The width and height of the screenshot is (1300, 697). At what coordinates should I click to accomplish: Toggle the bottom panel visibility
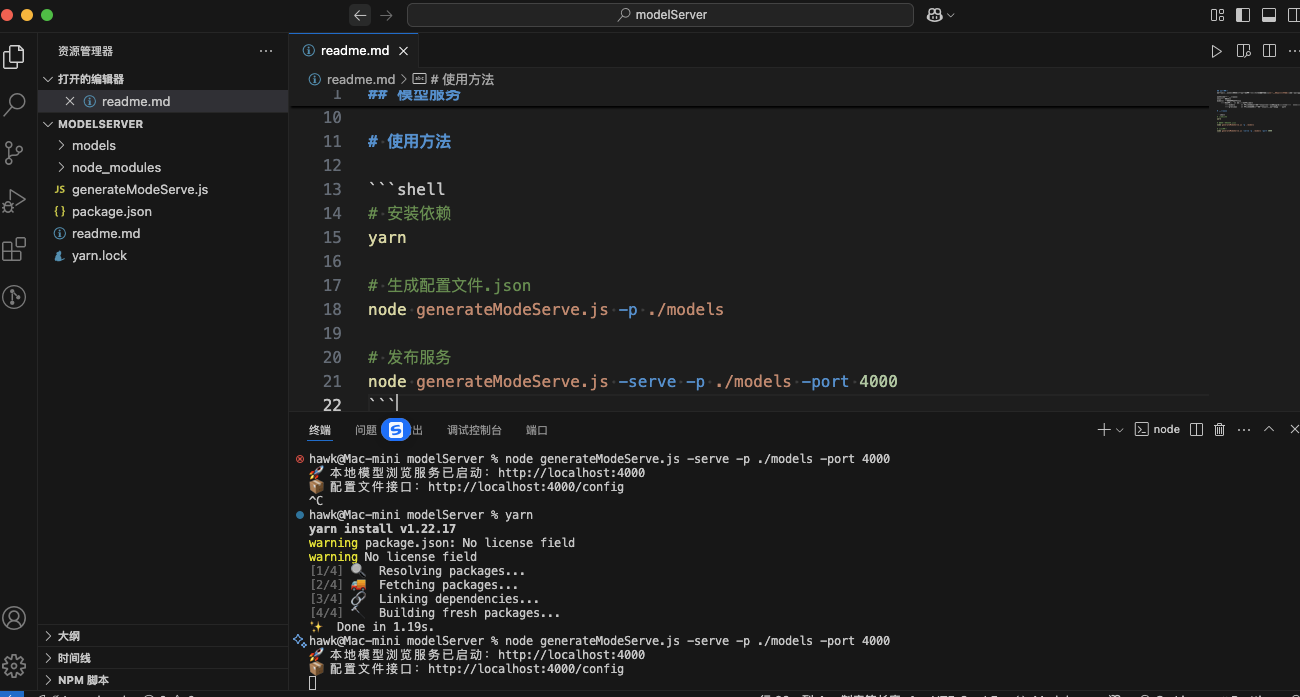[1269, 15]
